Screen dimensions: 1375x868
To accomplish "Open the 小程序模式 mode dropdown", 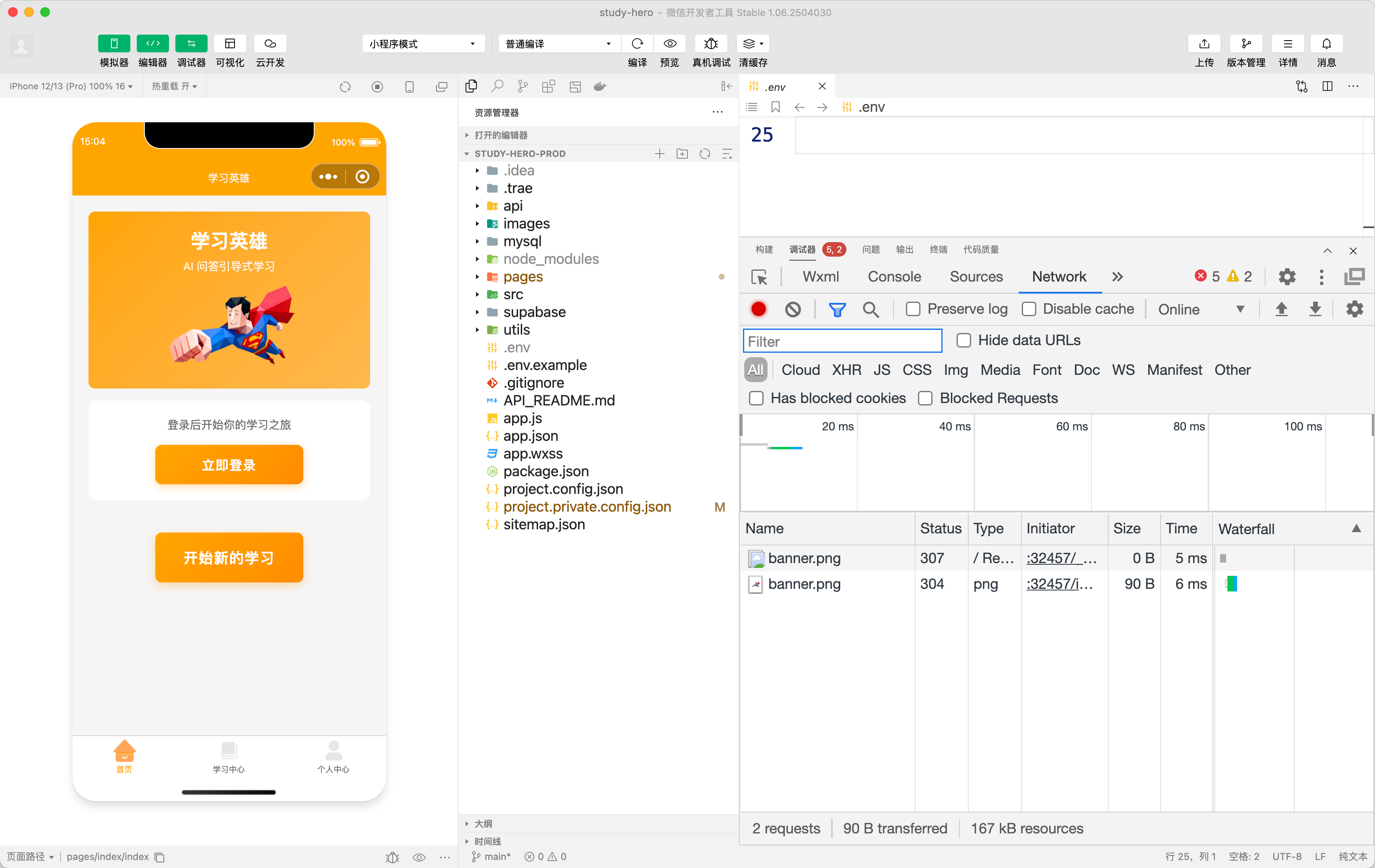I will pos(422,43).
